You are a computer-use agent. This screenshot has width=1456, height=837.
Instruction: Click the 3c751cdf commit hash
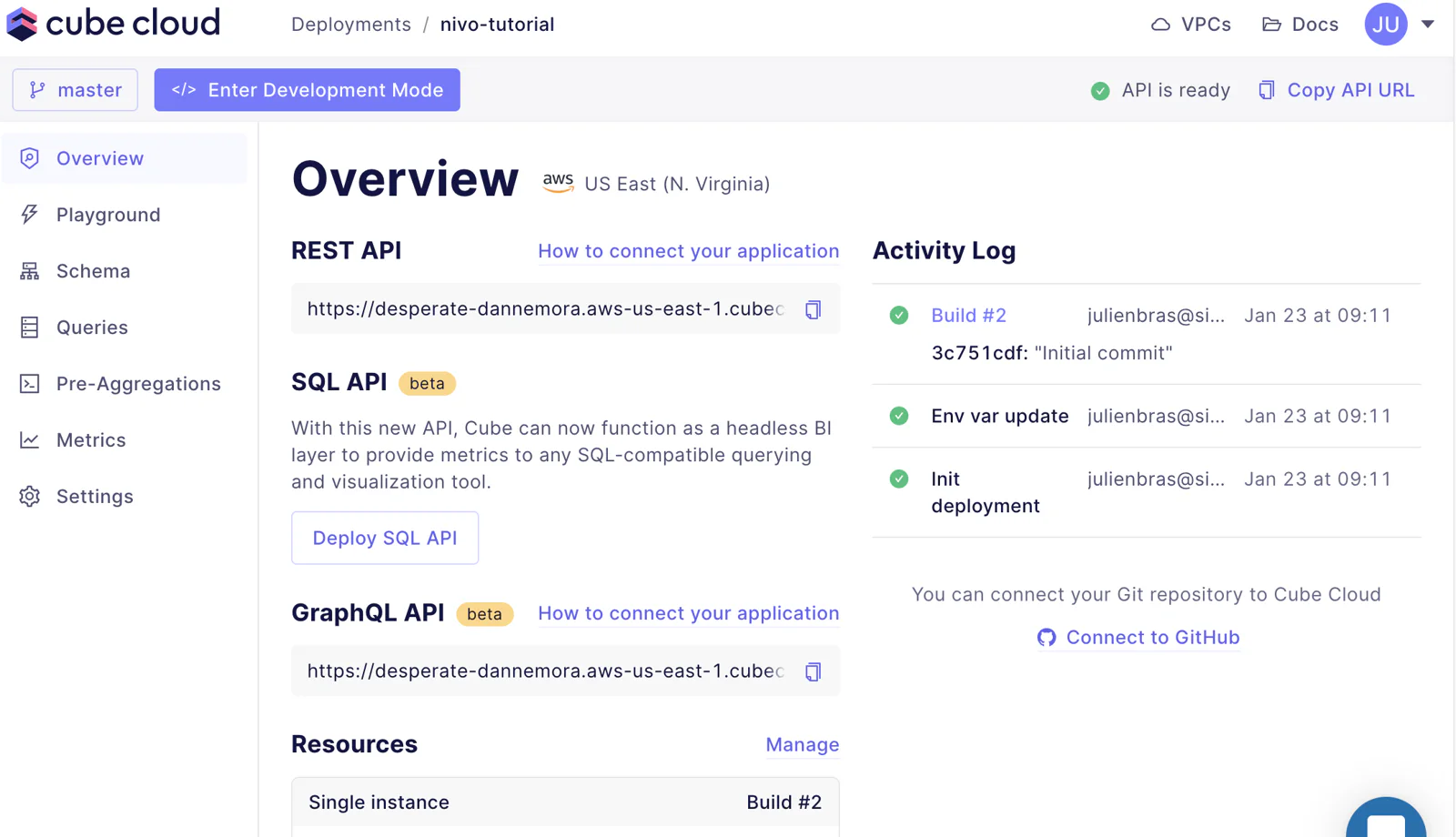point(979,353)
